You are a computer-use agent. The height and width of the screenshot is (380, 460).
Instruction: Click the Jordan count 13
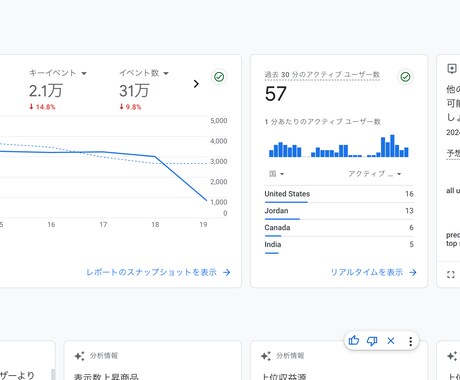(409, 211)
